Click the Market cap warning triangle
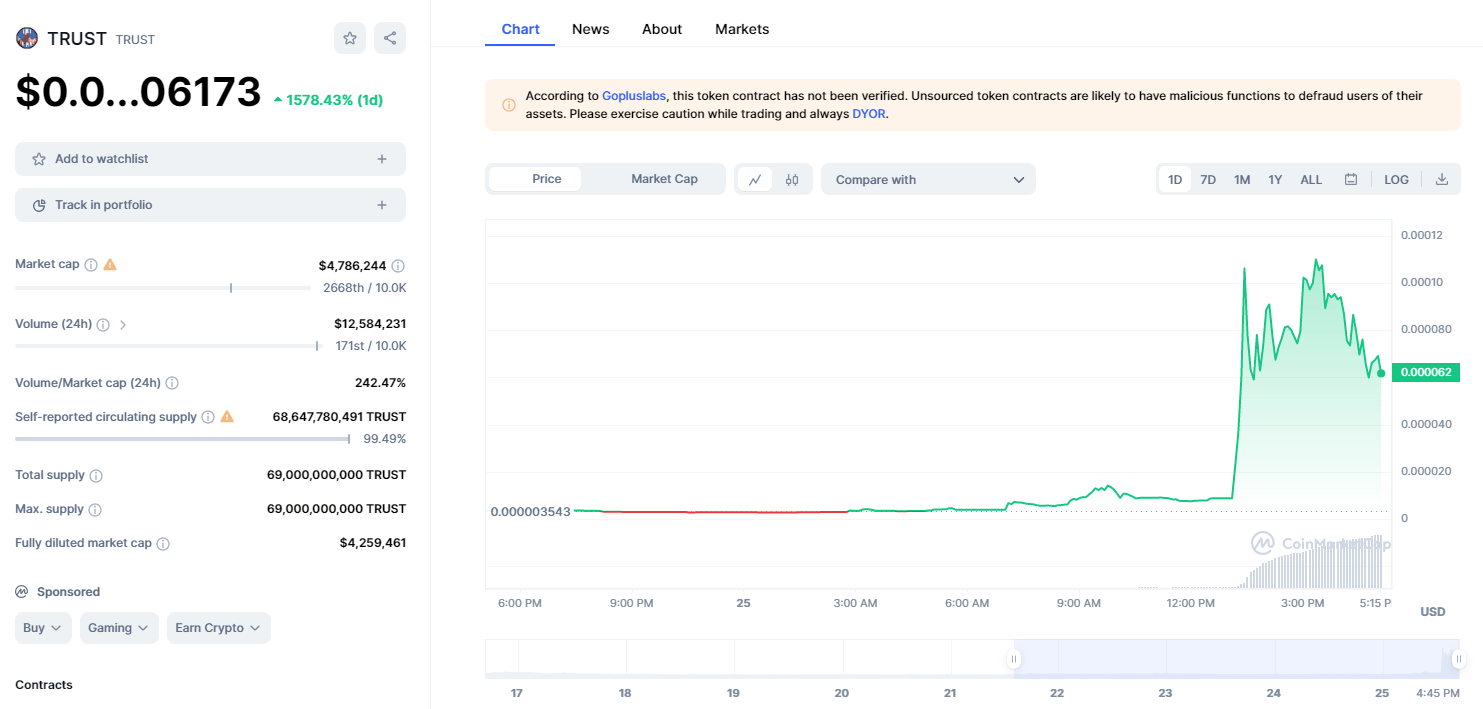This screenshot has width=1483, height=709. click(110, 263)
